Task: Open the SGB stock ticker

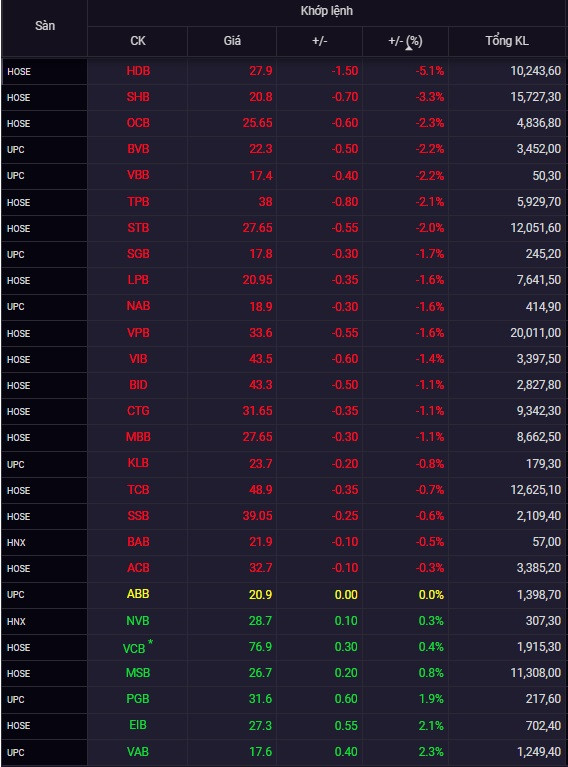Action: point(138,254)
